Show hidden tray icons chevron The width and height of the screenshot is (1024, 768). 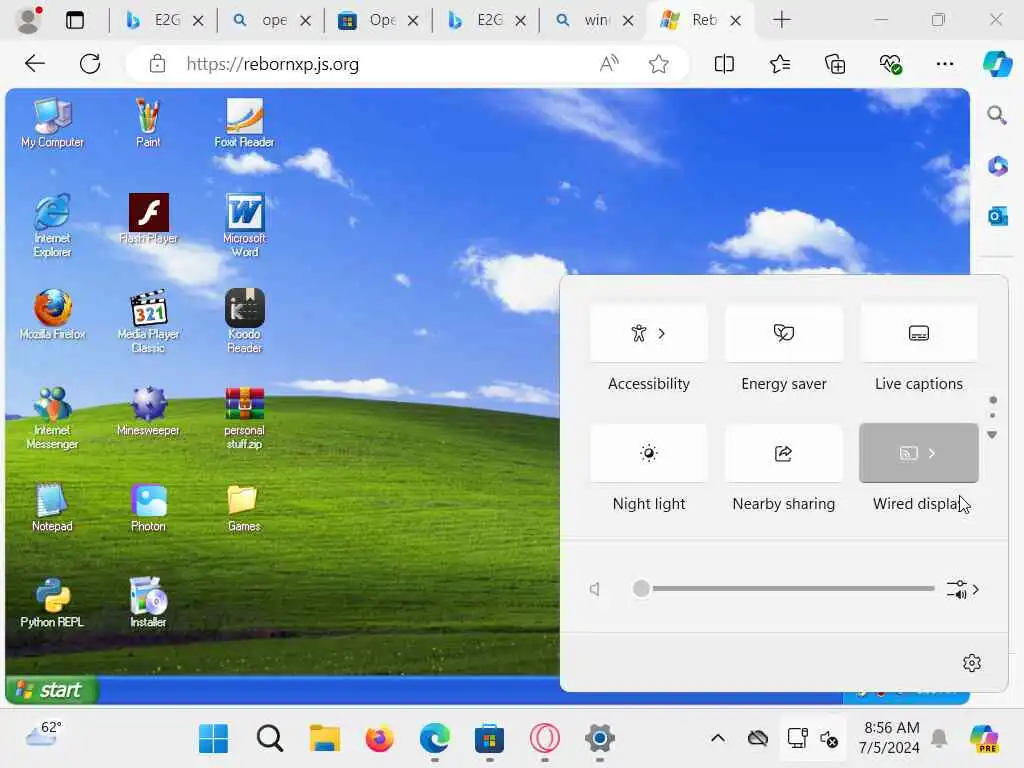click(718, 739)
